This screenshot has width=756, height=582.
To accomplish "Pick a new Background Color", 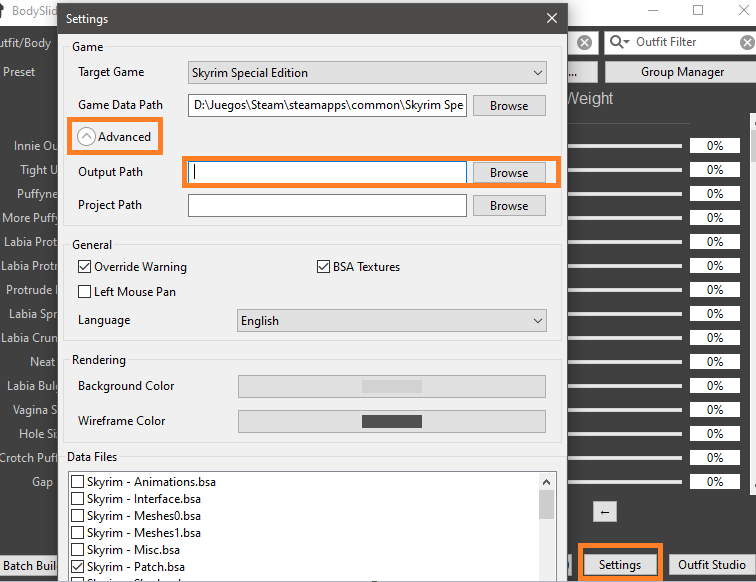I will coord(392,387).
